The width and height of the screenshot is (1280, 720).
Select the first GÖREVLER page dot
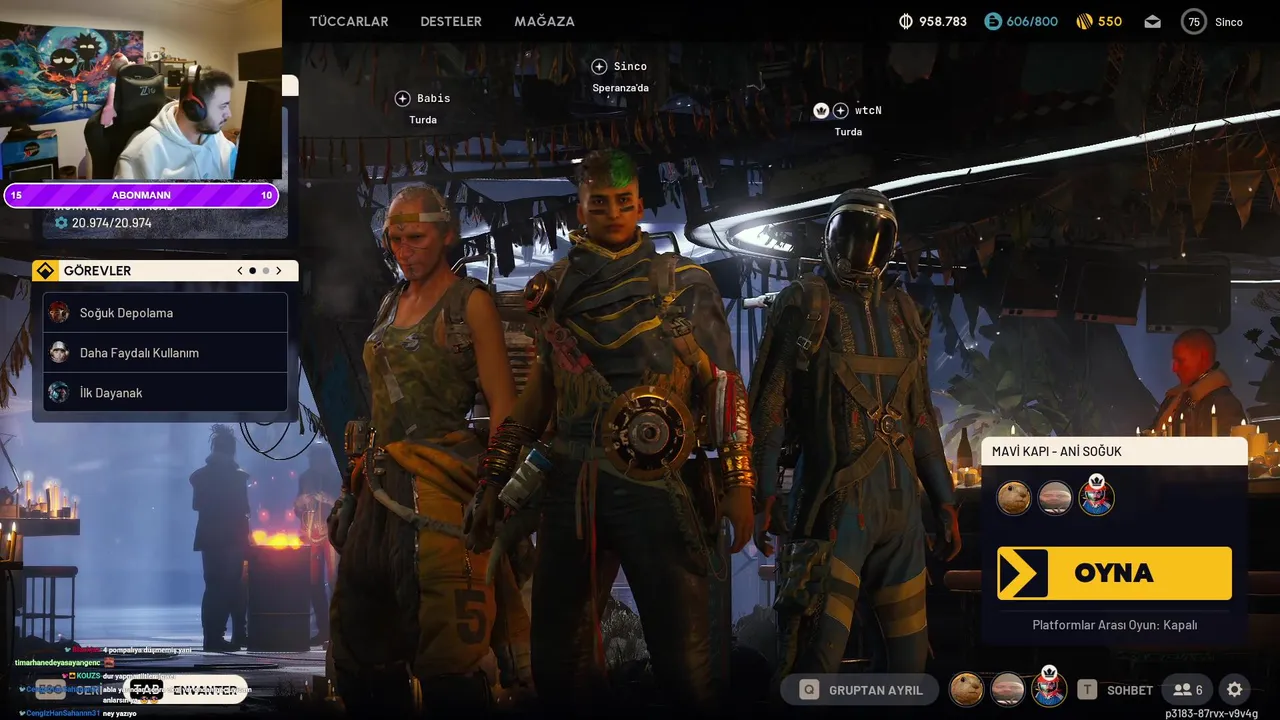tap(253, 271)
